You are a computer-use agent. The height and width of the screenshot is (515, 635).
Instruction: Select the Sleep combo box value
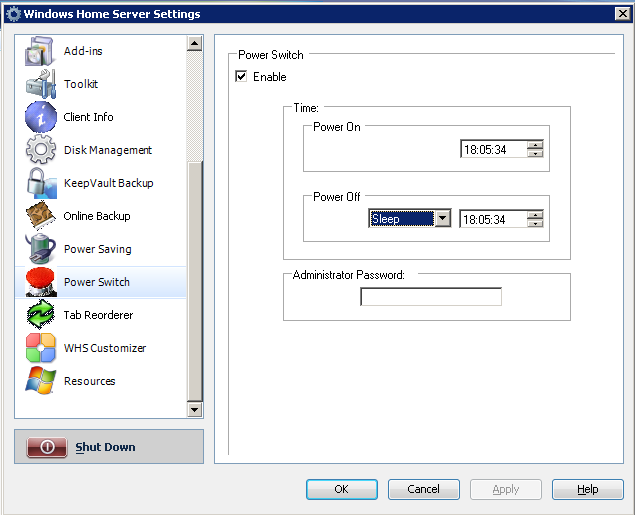click(x=401, y=219)
